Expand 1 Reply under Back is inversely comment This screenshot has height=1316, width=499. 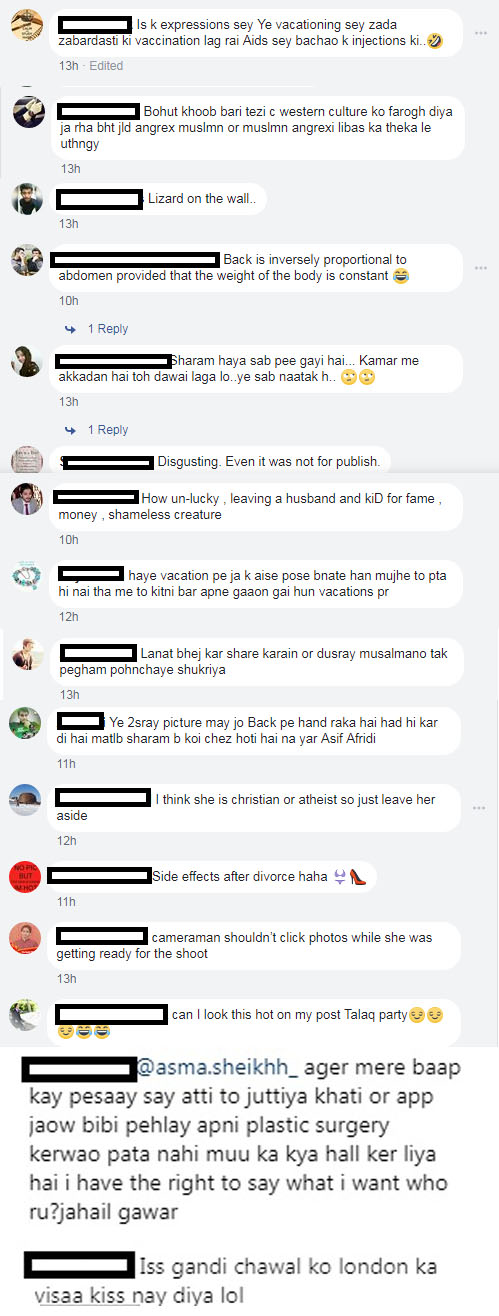coord(108,329)
